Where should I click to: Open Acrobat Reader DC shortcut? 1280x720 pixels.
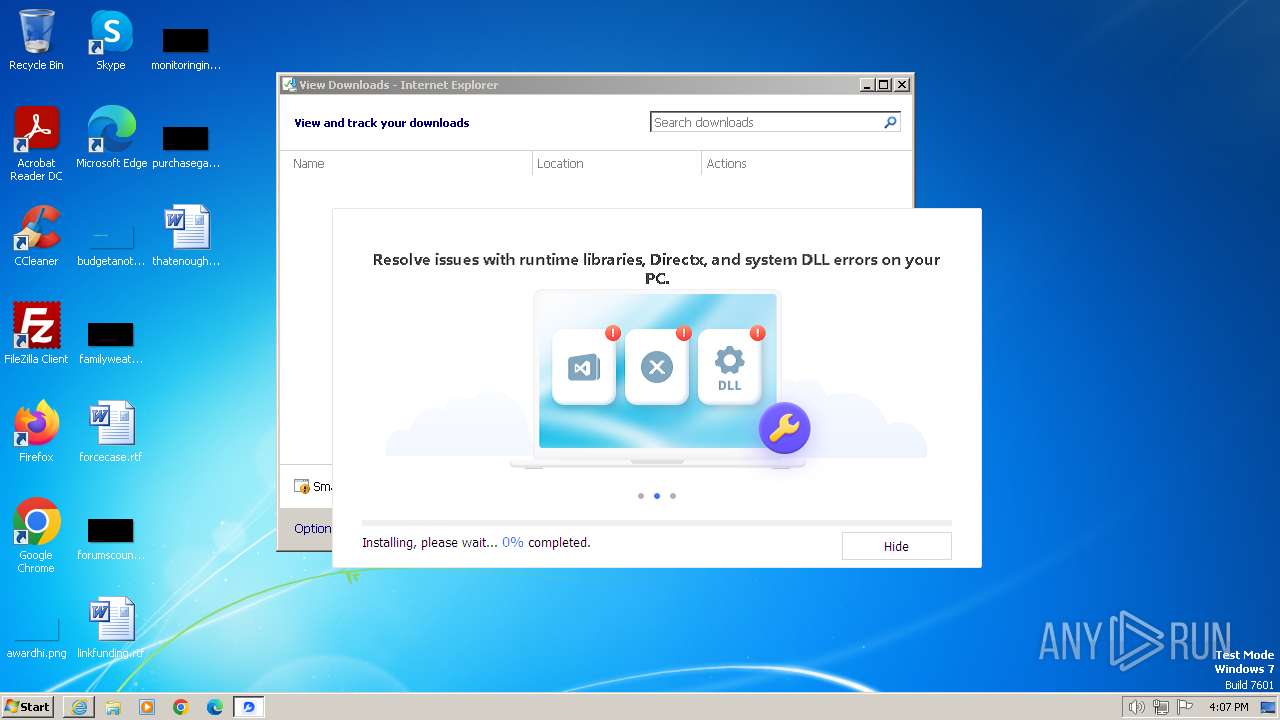tap(36, 144)
